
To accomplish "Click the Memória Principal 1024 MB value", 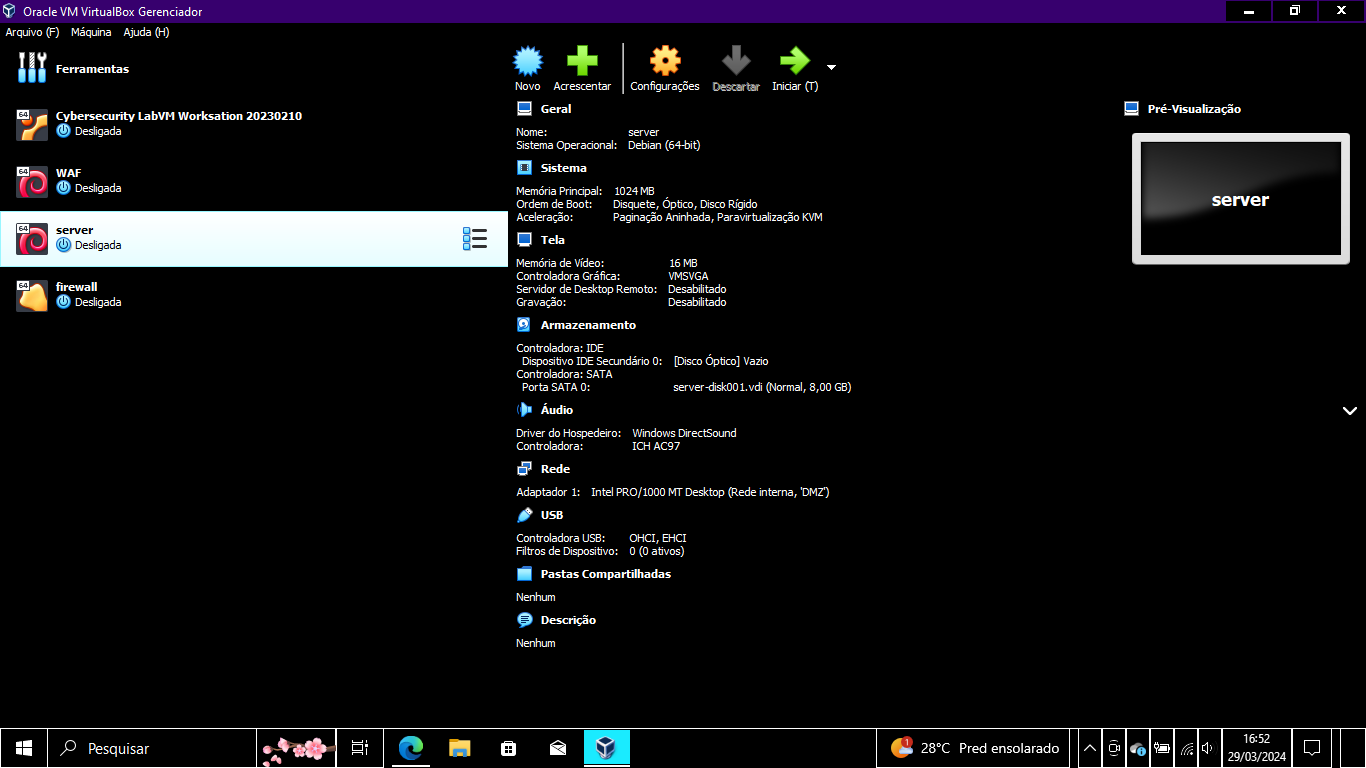I will click(x=634, y=191).
